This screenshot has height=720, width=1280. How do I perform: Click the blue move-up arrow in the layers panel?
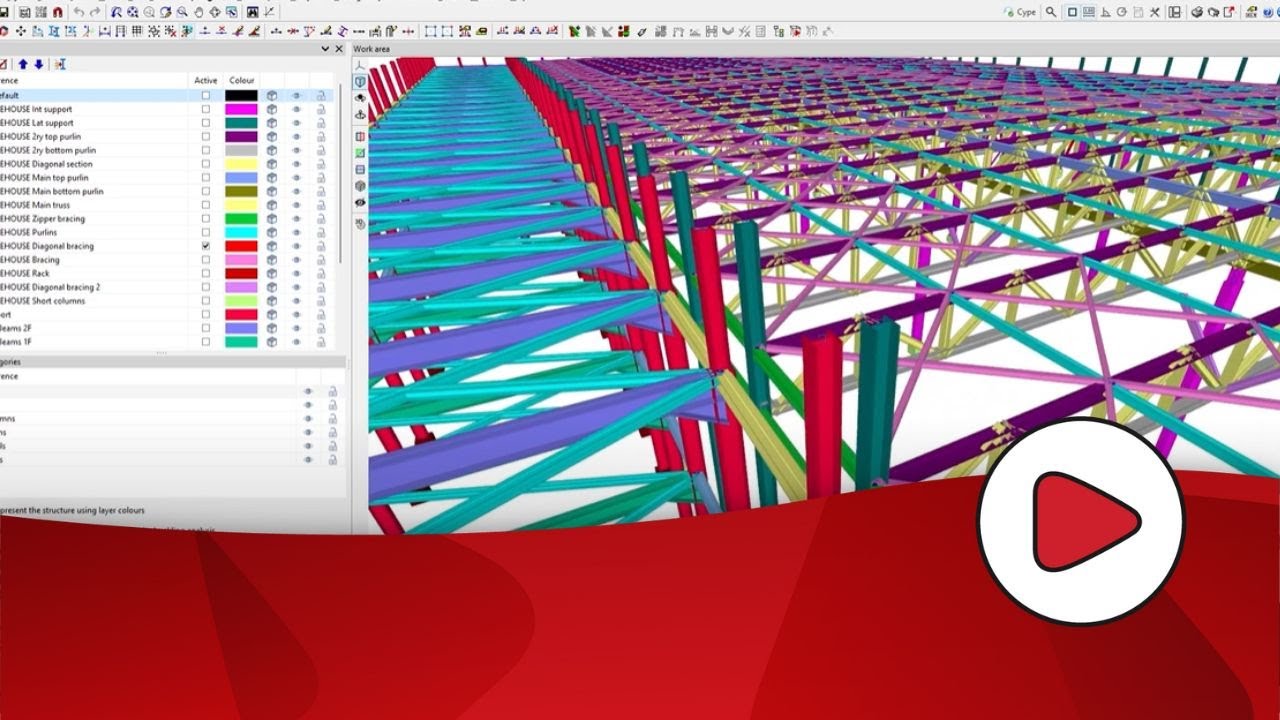tap(23, 65)
